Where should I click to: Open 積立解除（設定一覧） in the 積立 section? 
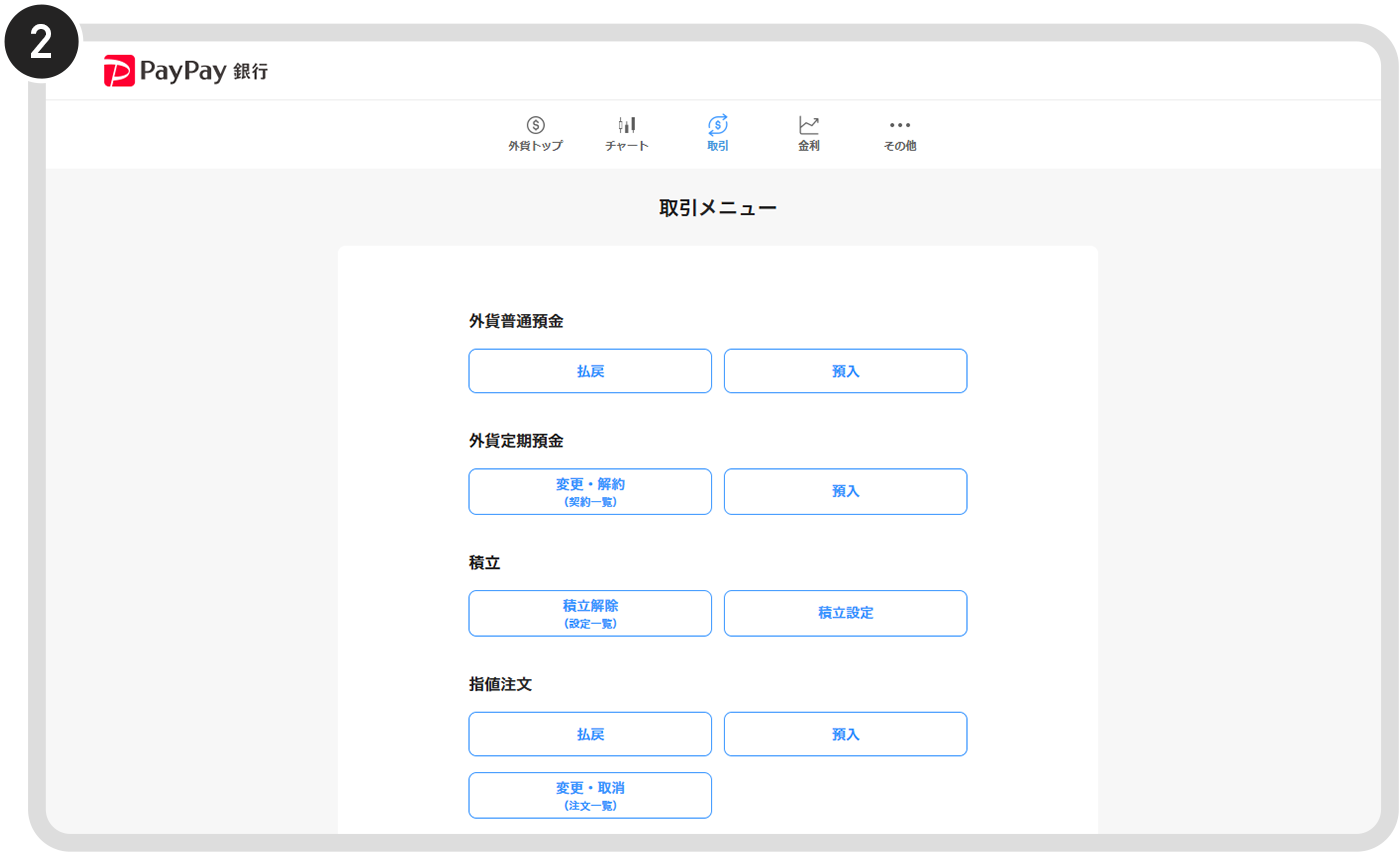pyautogui.click(x=589, y=613)
